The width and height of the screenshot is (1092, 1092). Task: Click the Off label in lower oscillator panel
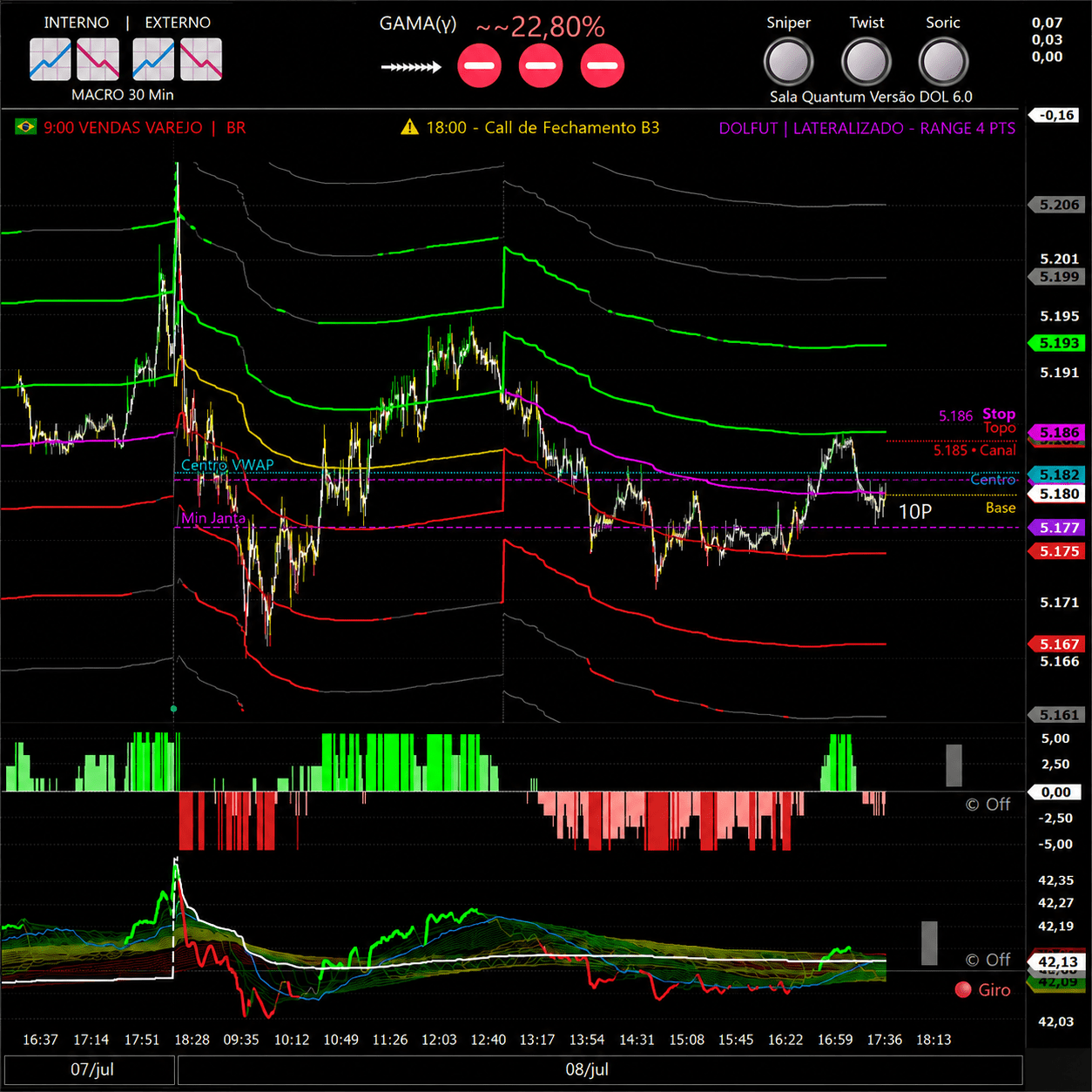tap(997, 960)
